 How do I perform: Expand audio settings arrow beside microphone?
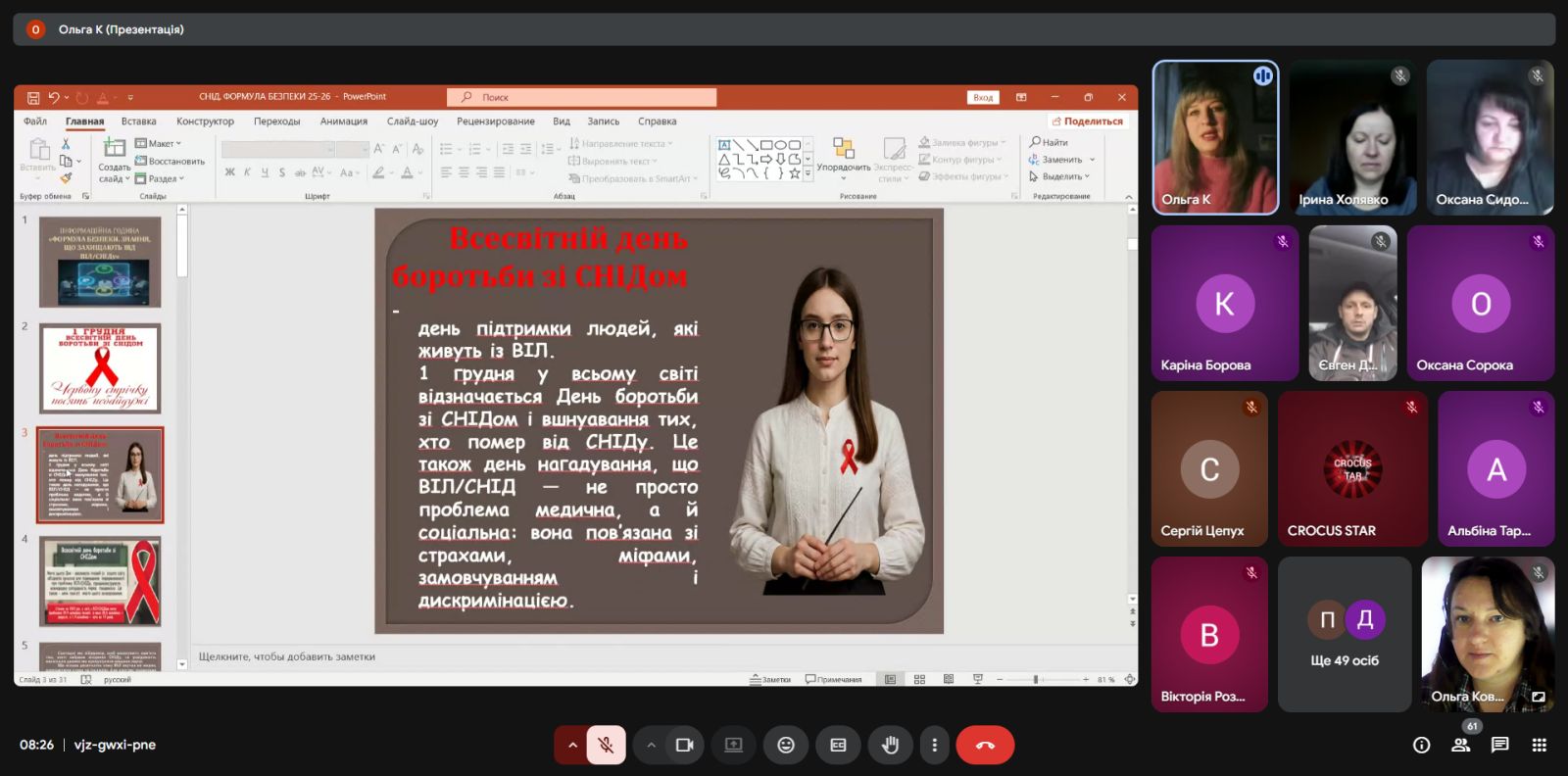point(572,746)
